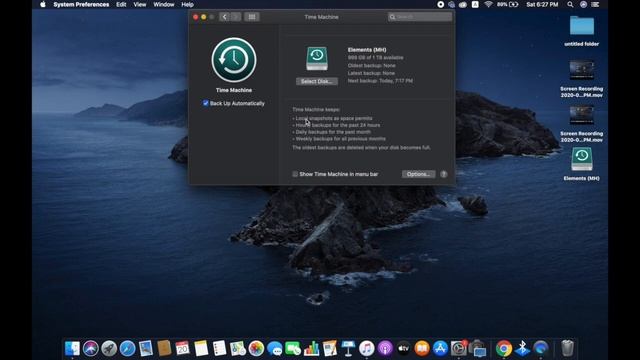Open Notification Center list icon
The image size is (640, 360).
tap(596, 4)
